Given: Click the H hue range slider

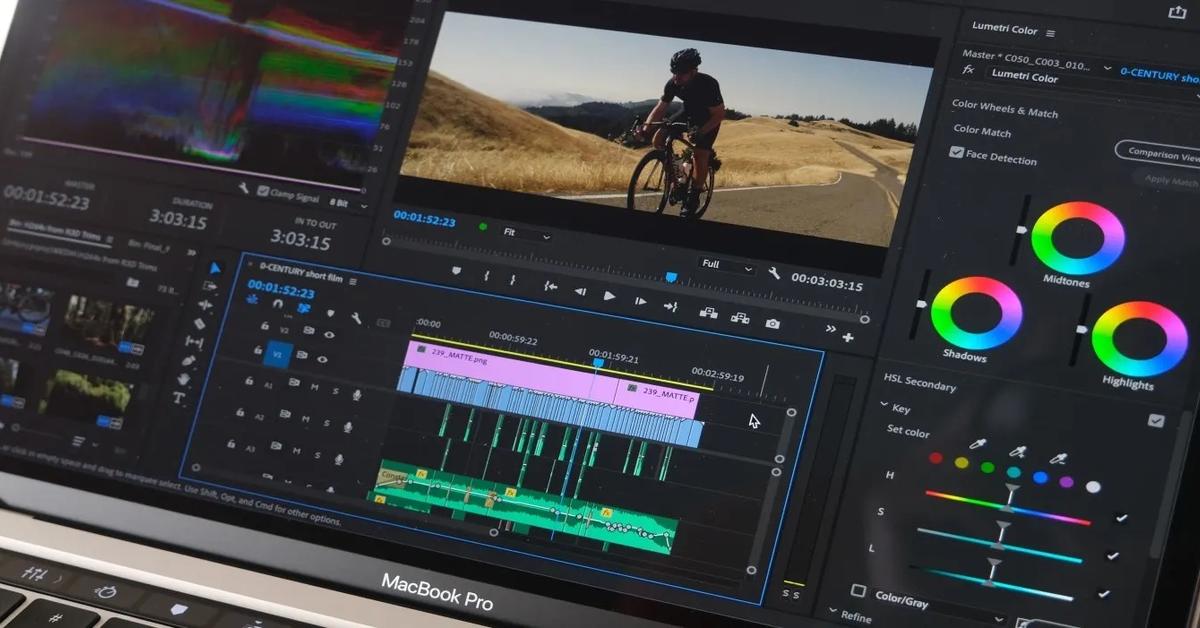Looking at the screenshot, I should tap(1008, 508).
